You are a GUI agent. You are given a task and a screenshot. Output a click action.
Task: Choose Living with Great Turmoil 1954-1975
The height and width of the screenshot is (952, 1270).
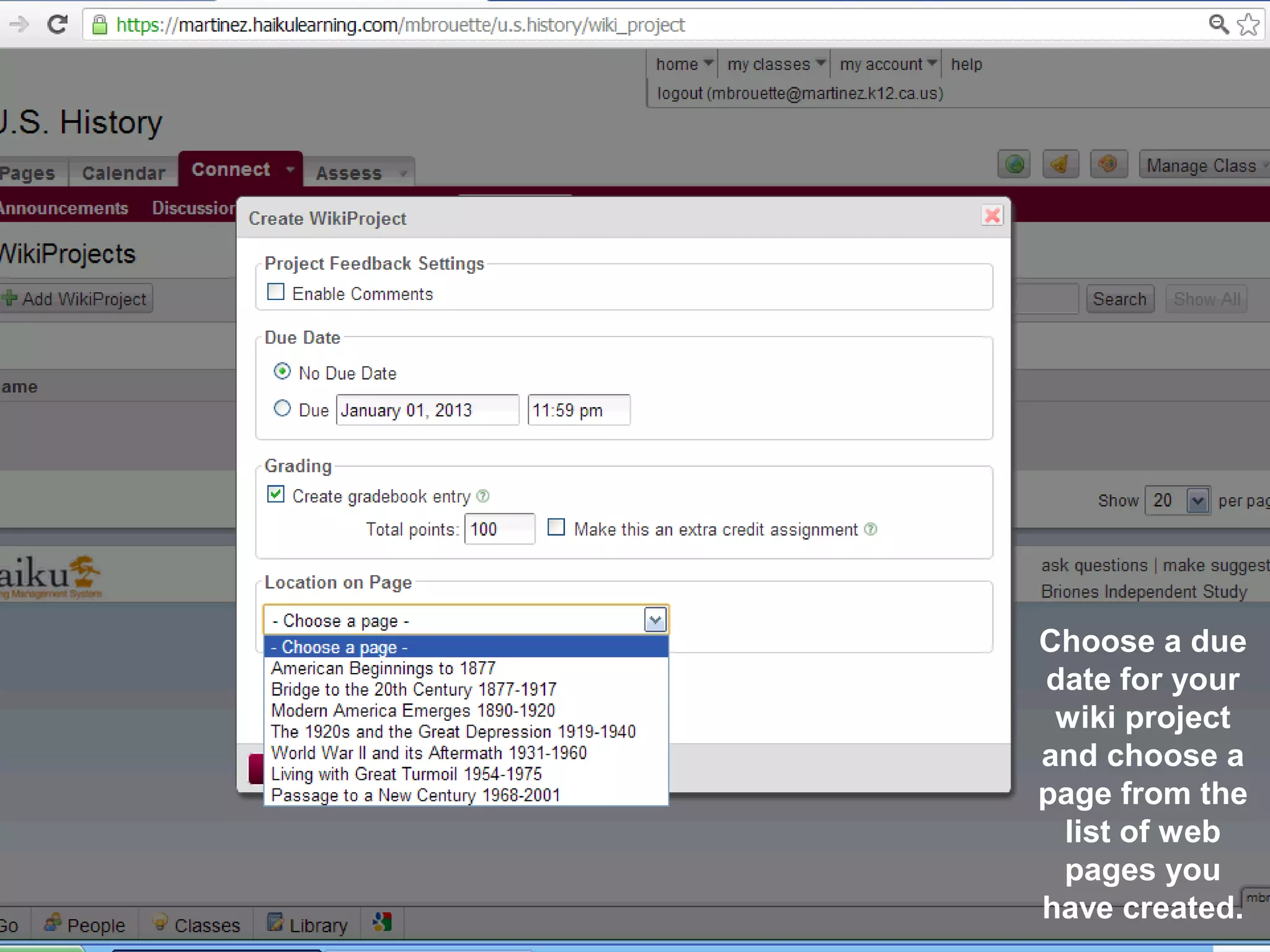coord(466,773)
